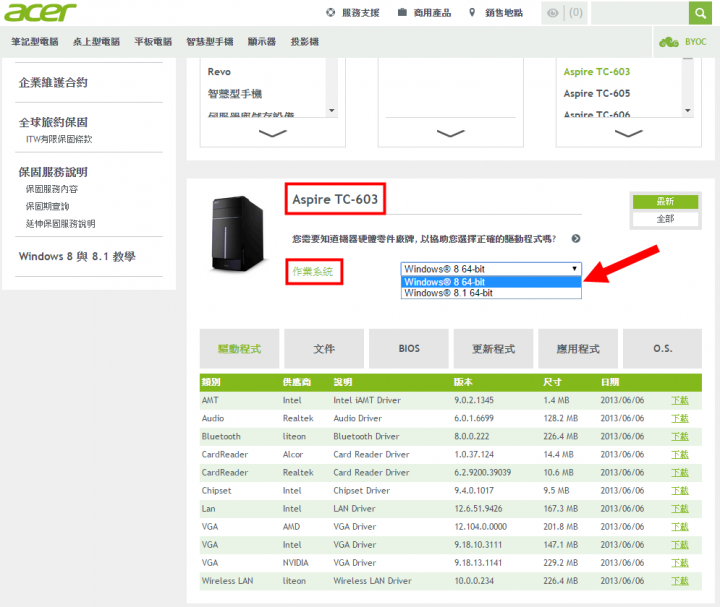Open 保固服務說明 sidebar heading
Screen dimensions: 720x607
pos(53,172)
